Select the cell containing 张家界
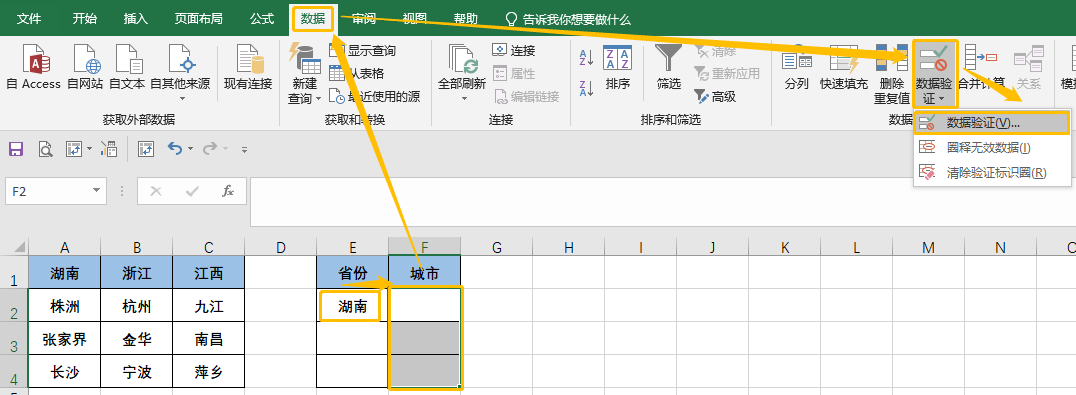The width and height of the screenshot is (1076, 395). click(65, 339)
